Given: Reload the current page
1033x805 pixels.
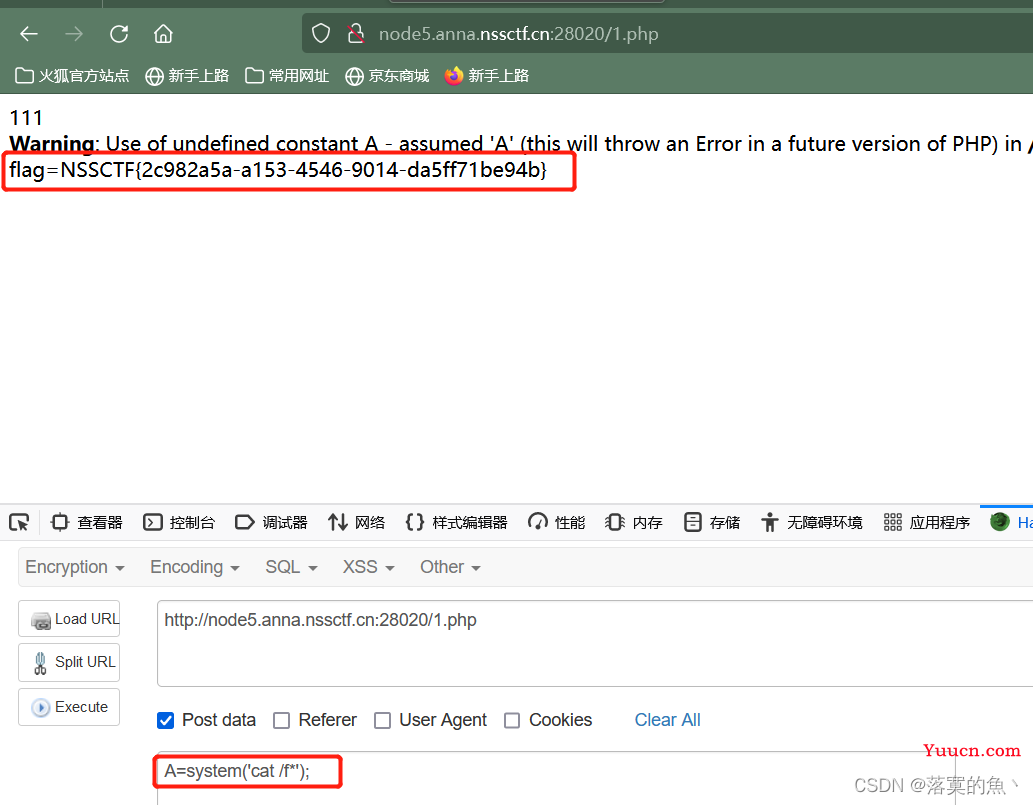Looking at the screenshot, I should pyautogui.click(x=119, y=34).
